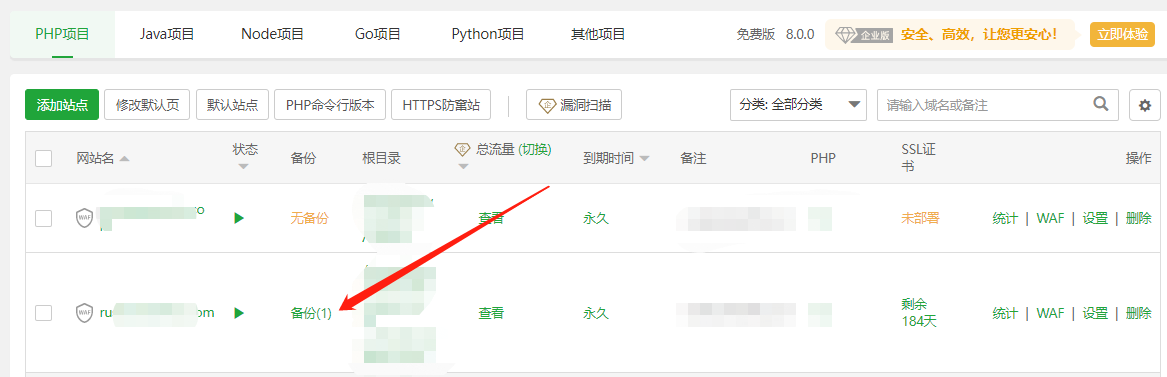Open 设置 for first site row
The height and width of the screenshot is (377, 1167).
[x=1096, y=218]
